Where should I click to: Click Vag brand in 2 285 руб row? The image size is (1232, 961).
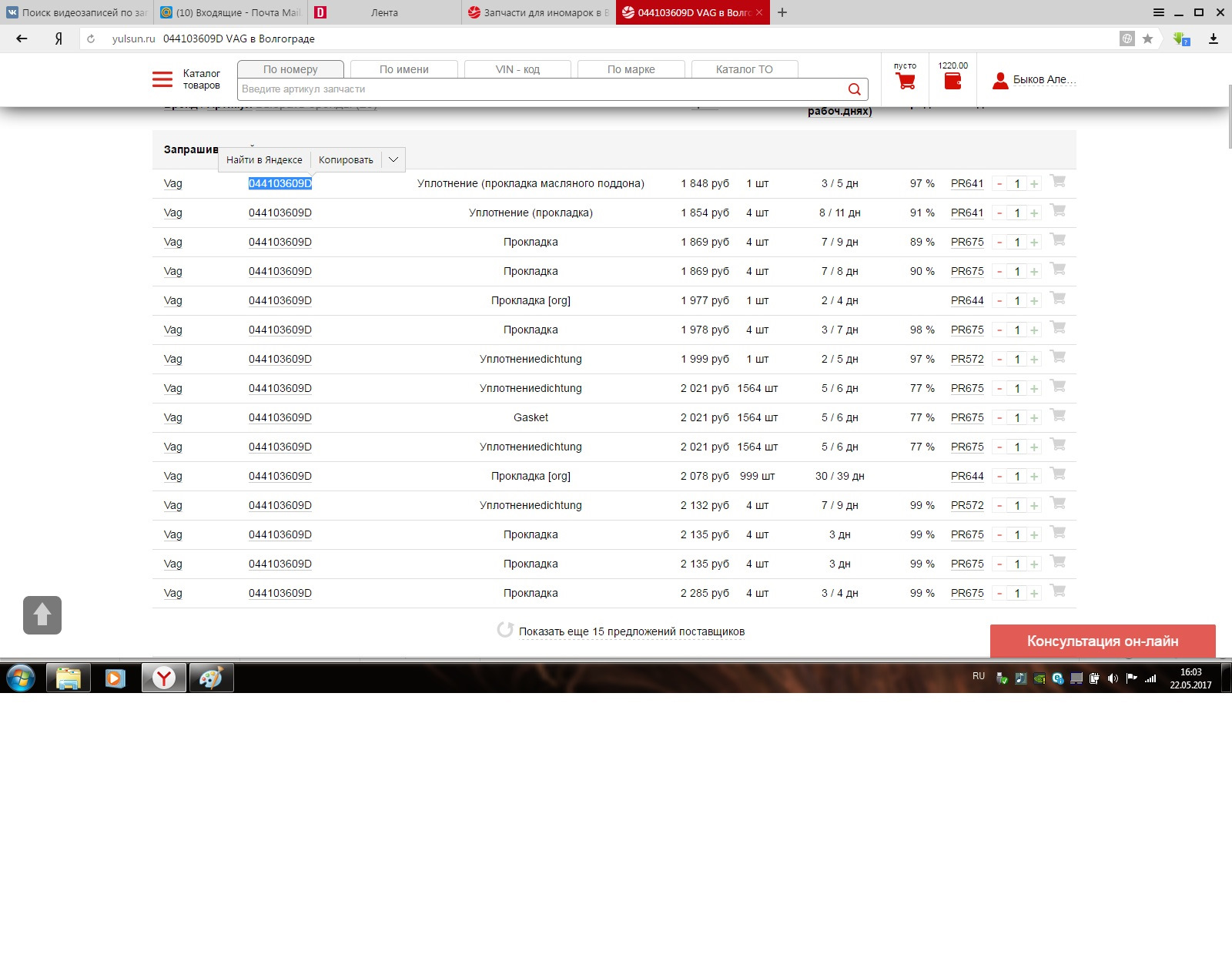[173, 593]
